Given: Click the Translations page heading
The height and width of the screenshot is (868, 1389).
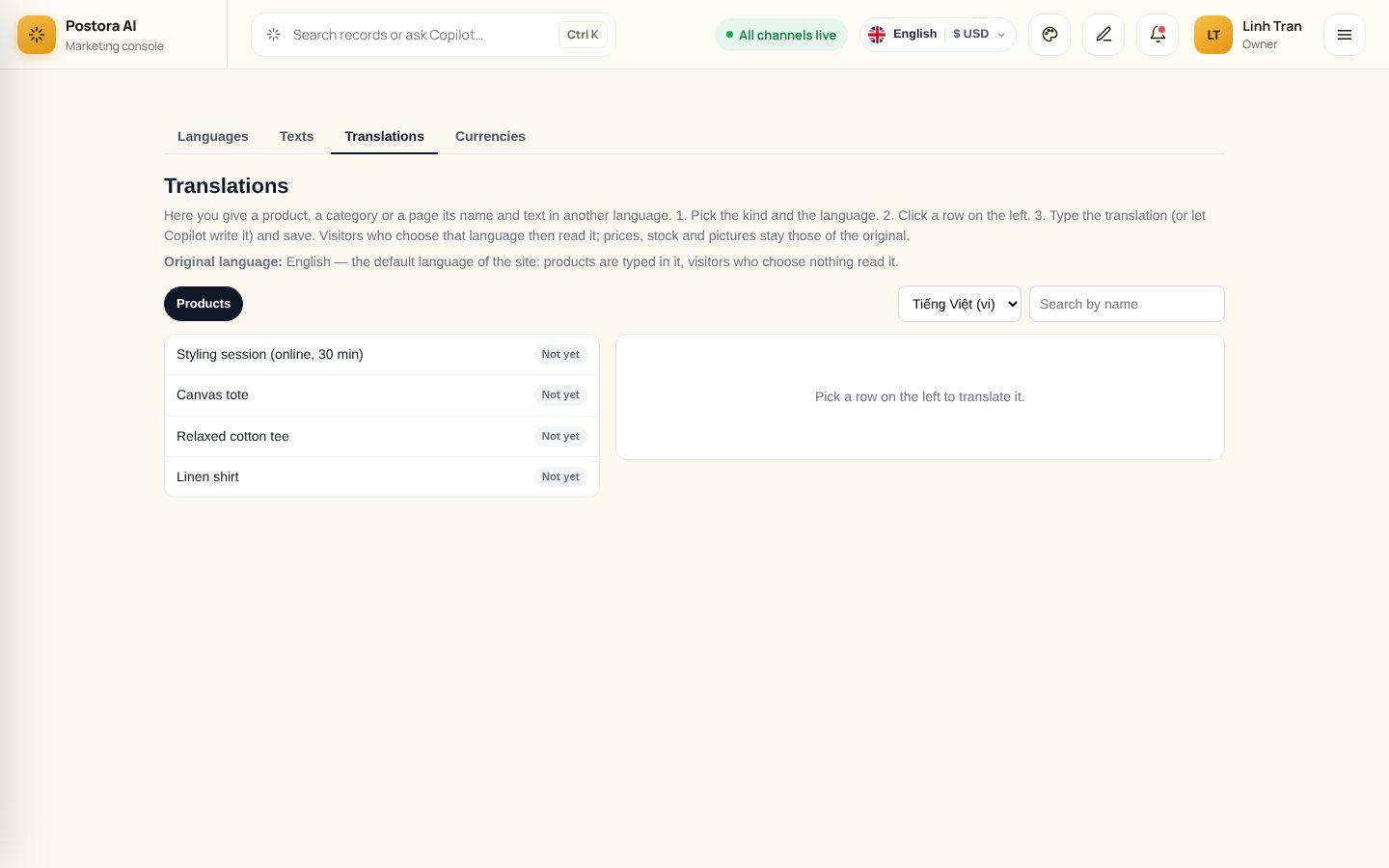Looking at the screenshot, I should [227, 186].
